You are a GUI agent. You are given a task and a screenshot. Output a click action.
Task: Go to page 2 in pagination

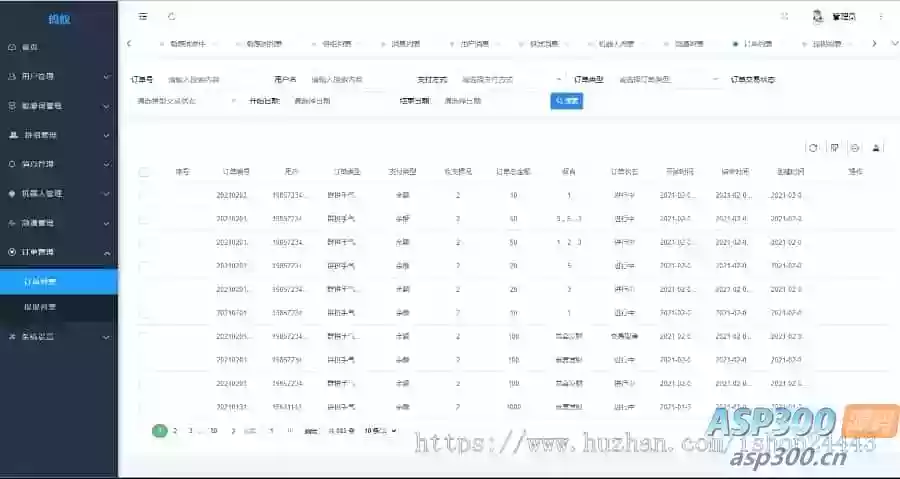click(175, 431)
